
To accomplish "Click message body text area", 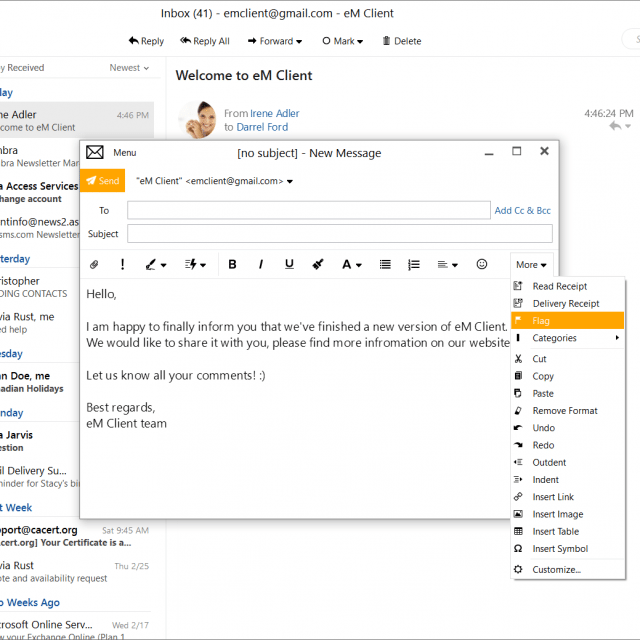I will tap(295, 398).
